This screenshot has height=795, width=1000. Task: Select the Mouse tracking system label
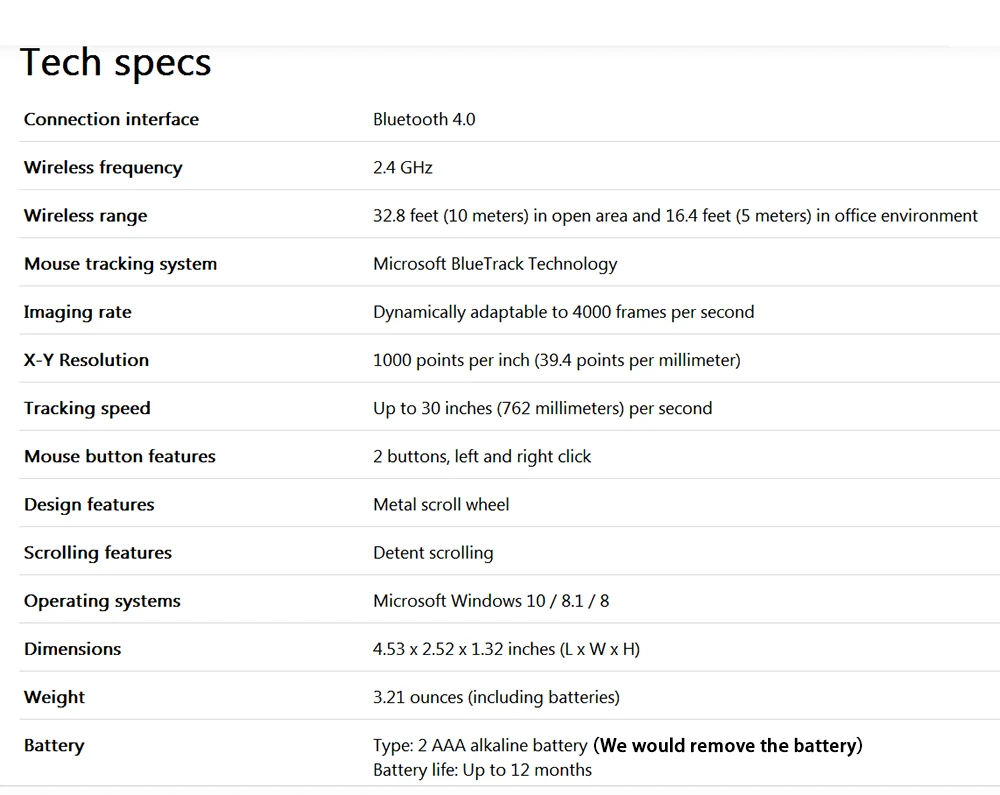pos(121,264)
